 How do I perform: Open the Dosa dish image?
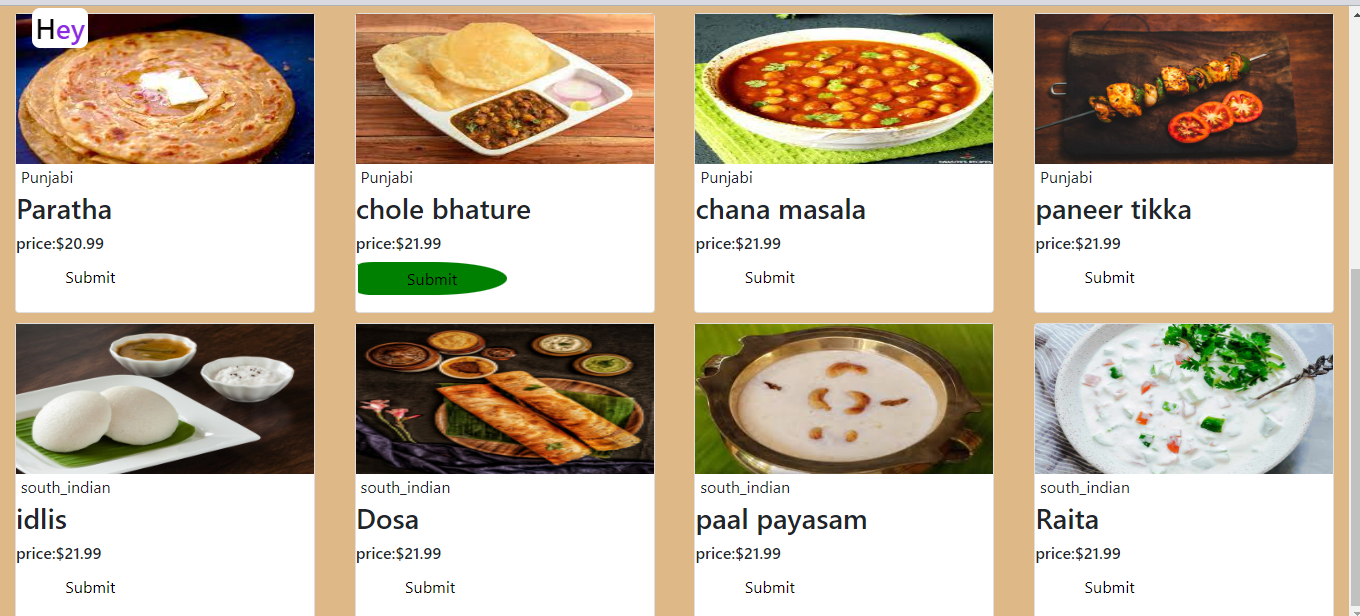504,398
